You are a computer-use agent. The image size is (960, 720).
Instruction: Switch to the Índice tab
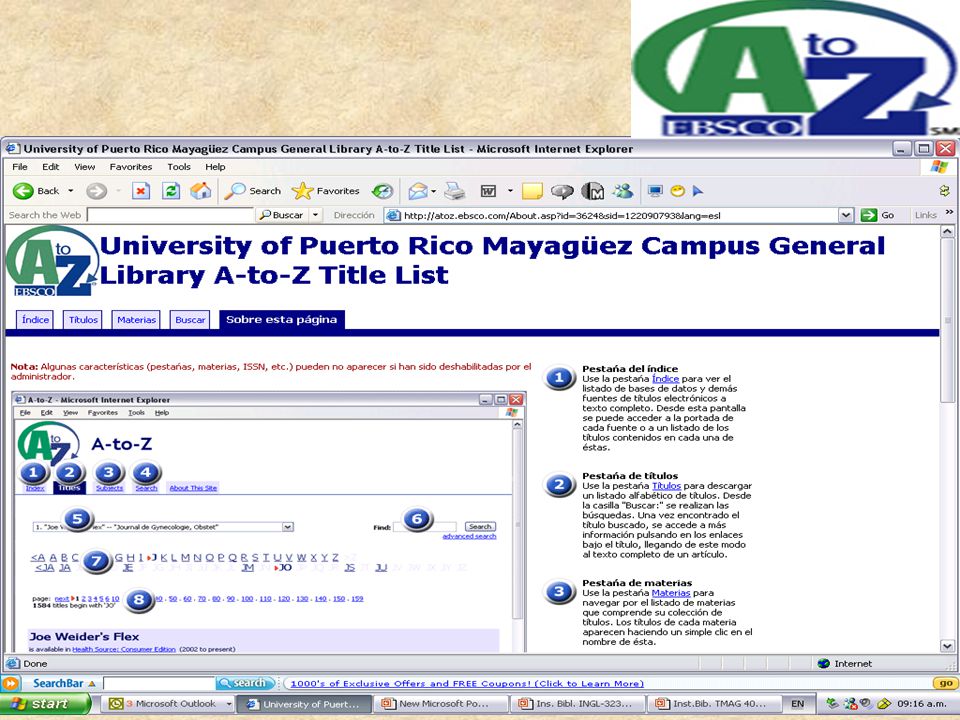pyautogui.click(x=35, y=320)
